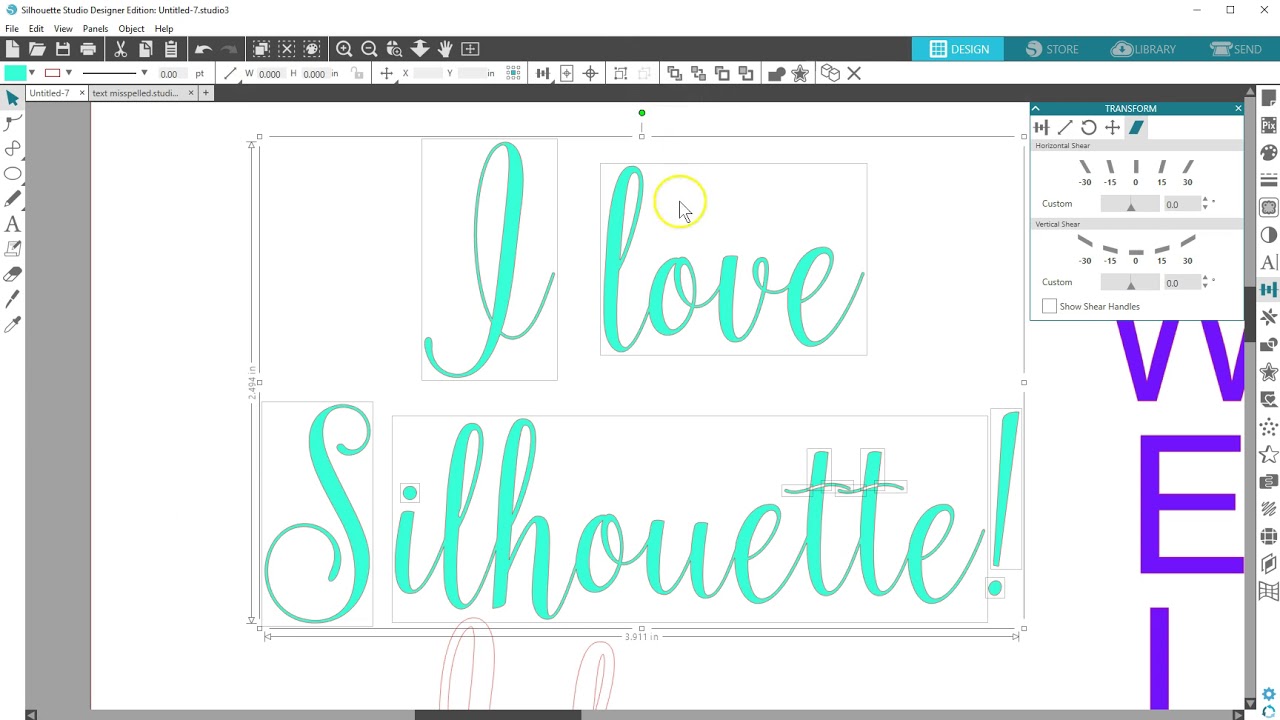Select the Eyedropper tool
This screenshot has width=1280, height=720.
coord(13,324)
